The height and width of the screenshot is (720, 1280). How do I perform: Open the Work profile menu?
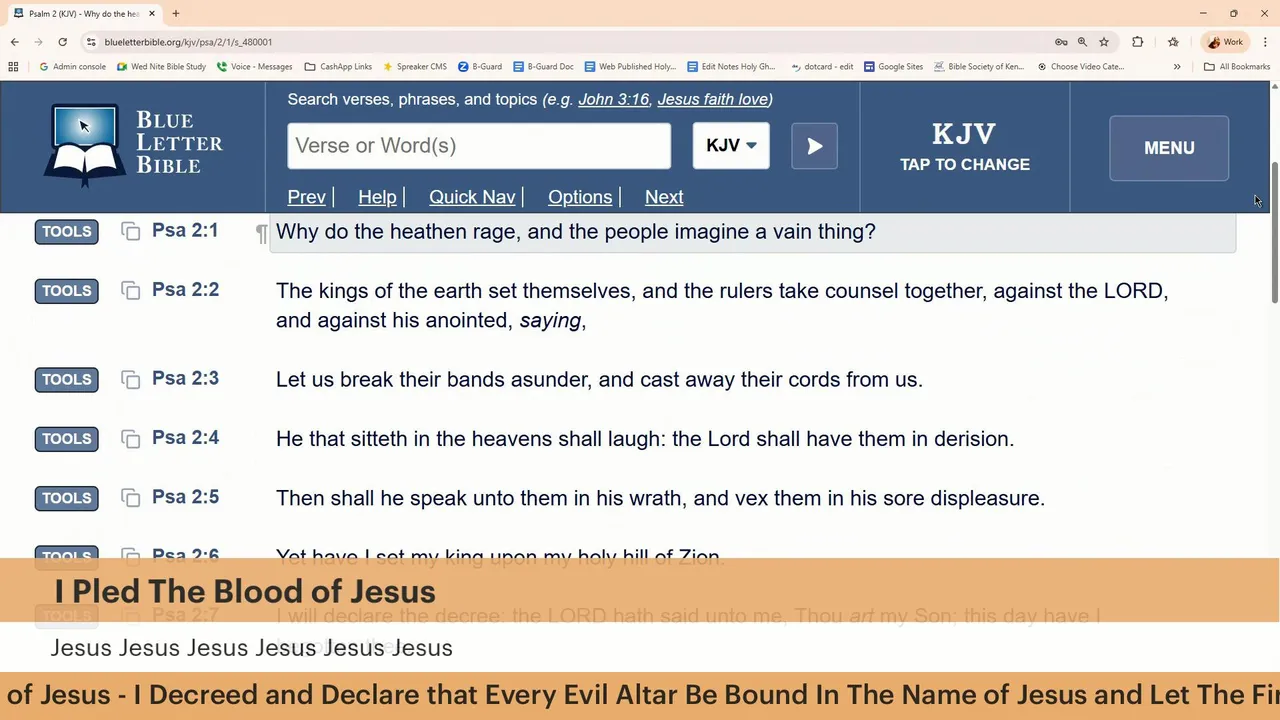(x=1226, y=42)
